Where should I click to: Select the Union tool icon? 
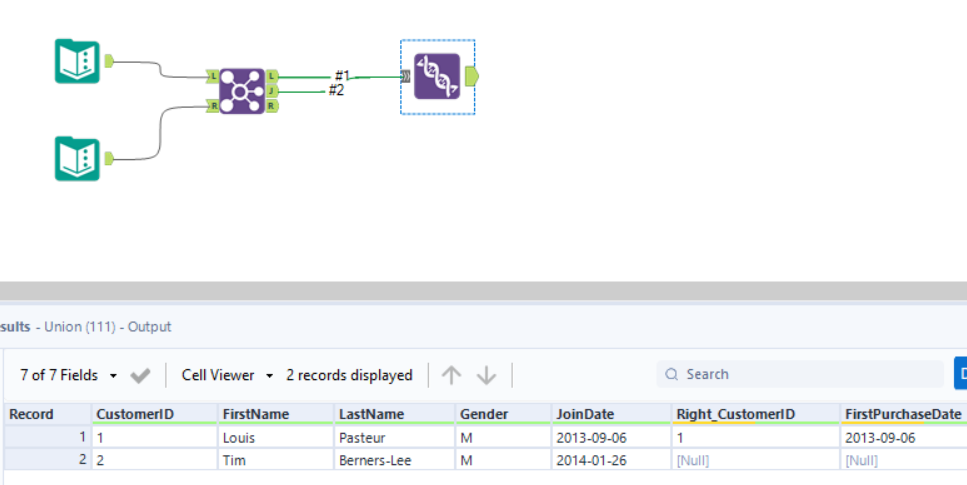click(437, 77)
